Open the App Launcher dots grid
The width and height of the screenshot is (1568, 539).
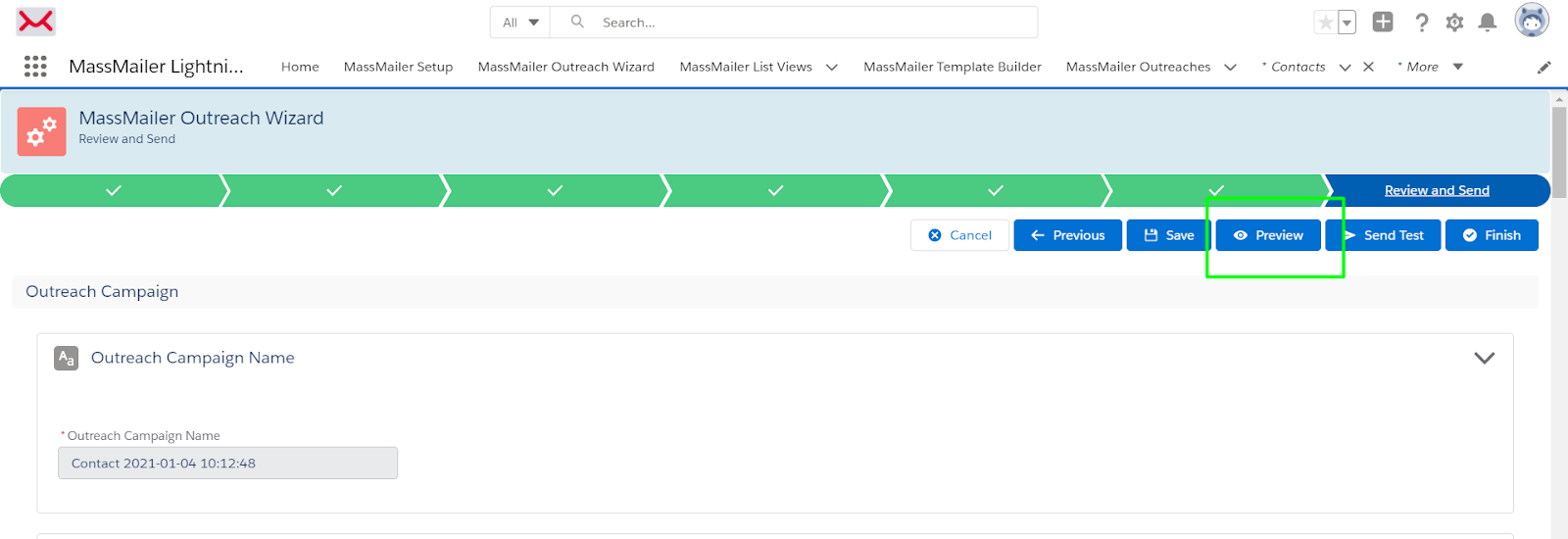(35, 66)
